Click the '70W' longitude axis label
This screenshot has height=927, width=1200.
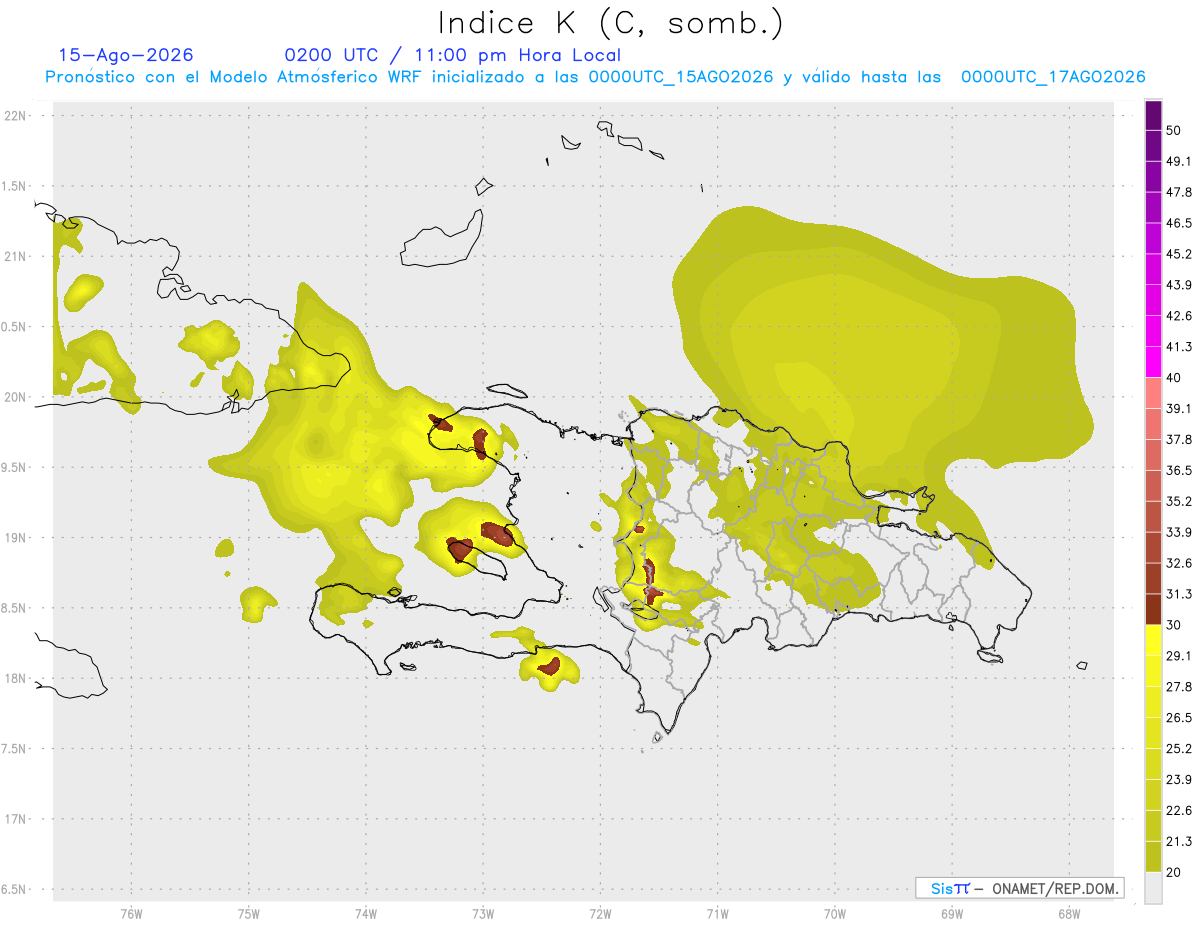tap(835, 913)
